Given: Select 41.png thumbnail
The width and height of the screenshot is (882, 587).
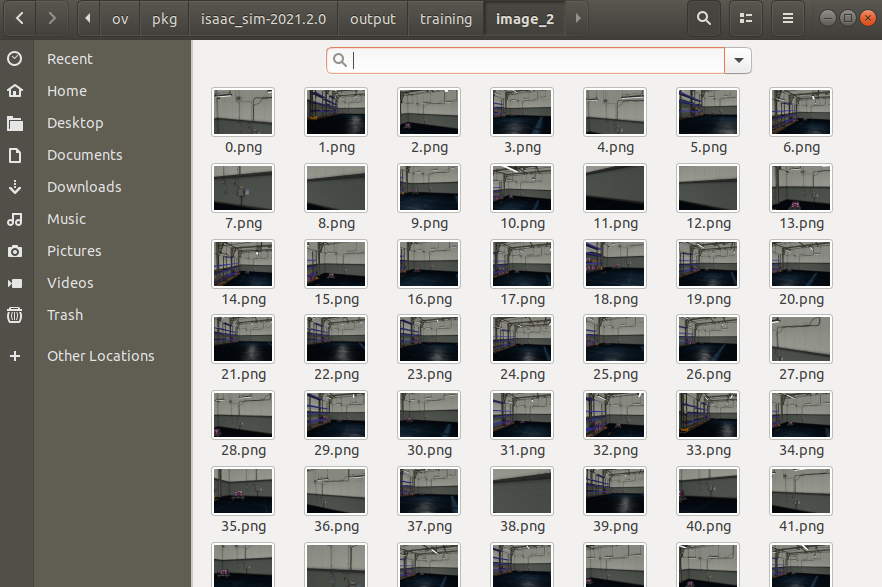Looking at the screenshot, I should tap(801, 491).
